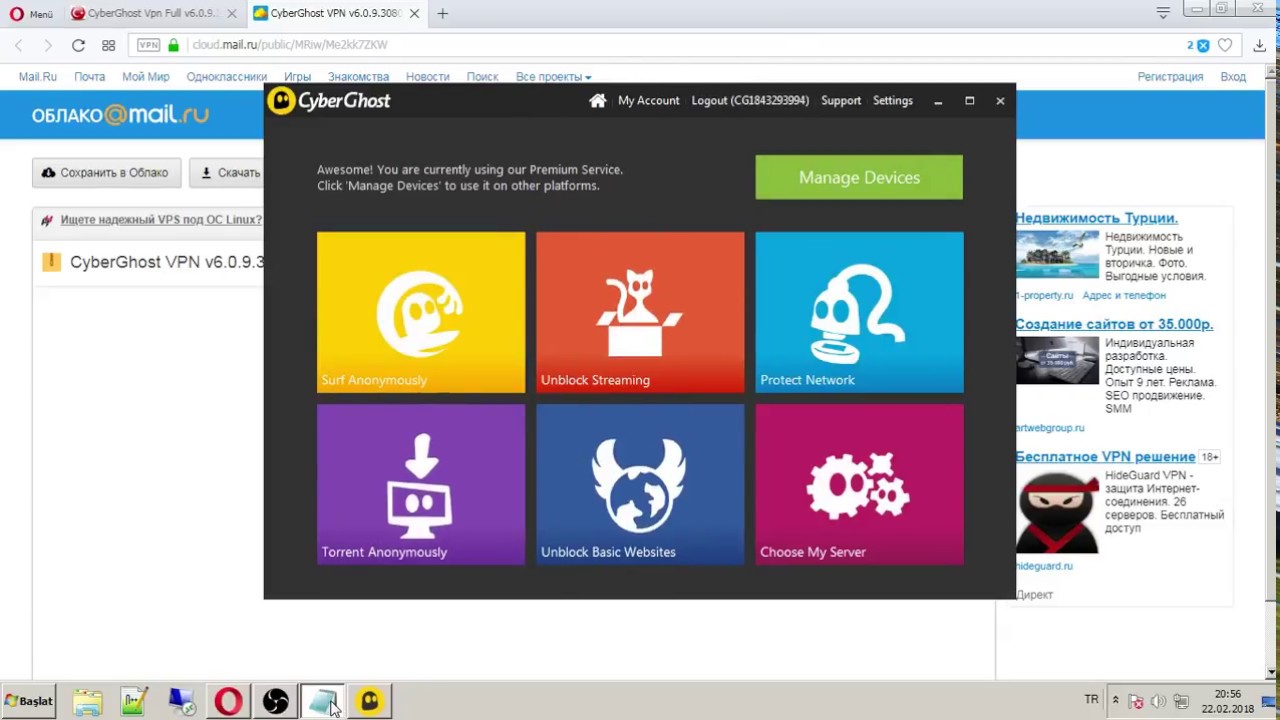This screenshot has width=1280, height=720.
Task: Open the Новости link
Action: [428, 77]
